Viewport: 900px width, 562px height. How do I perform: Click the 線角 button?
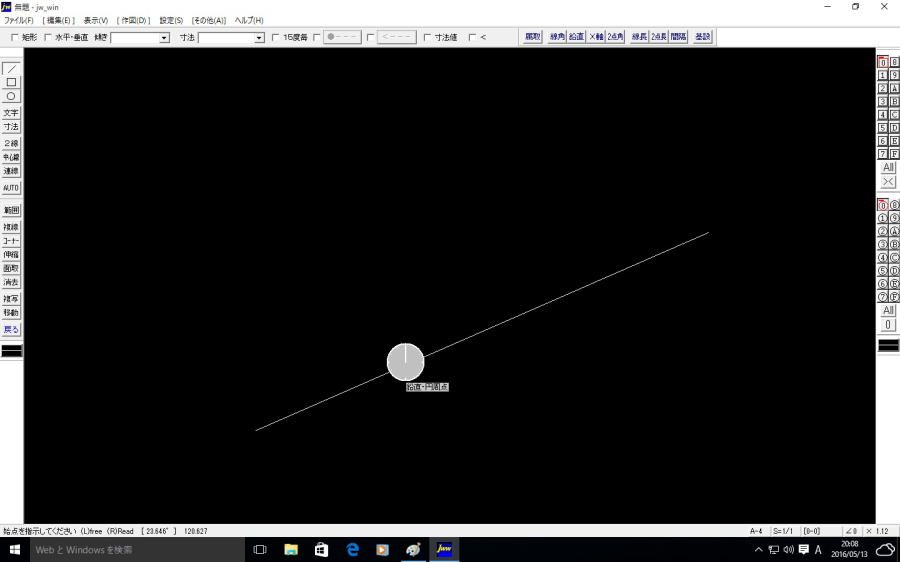coord(557,37)
